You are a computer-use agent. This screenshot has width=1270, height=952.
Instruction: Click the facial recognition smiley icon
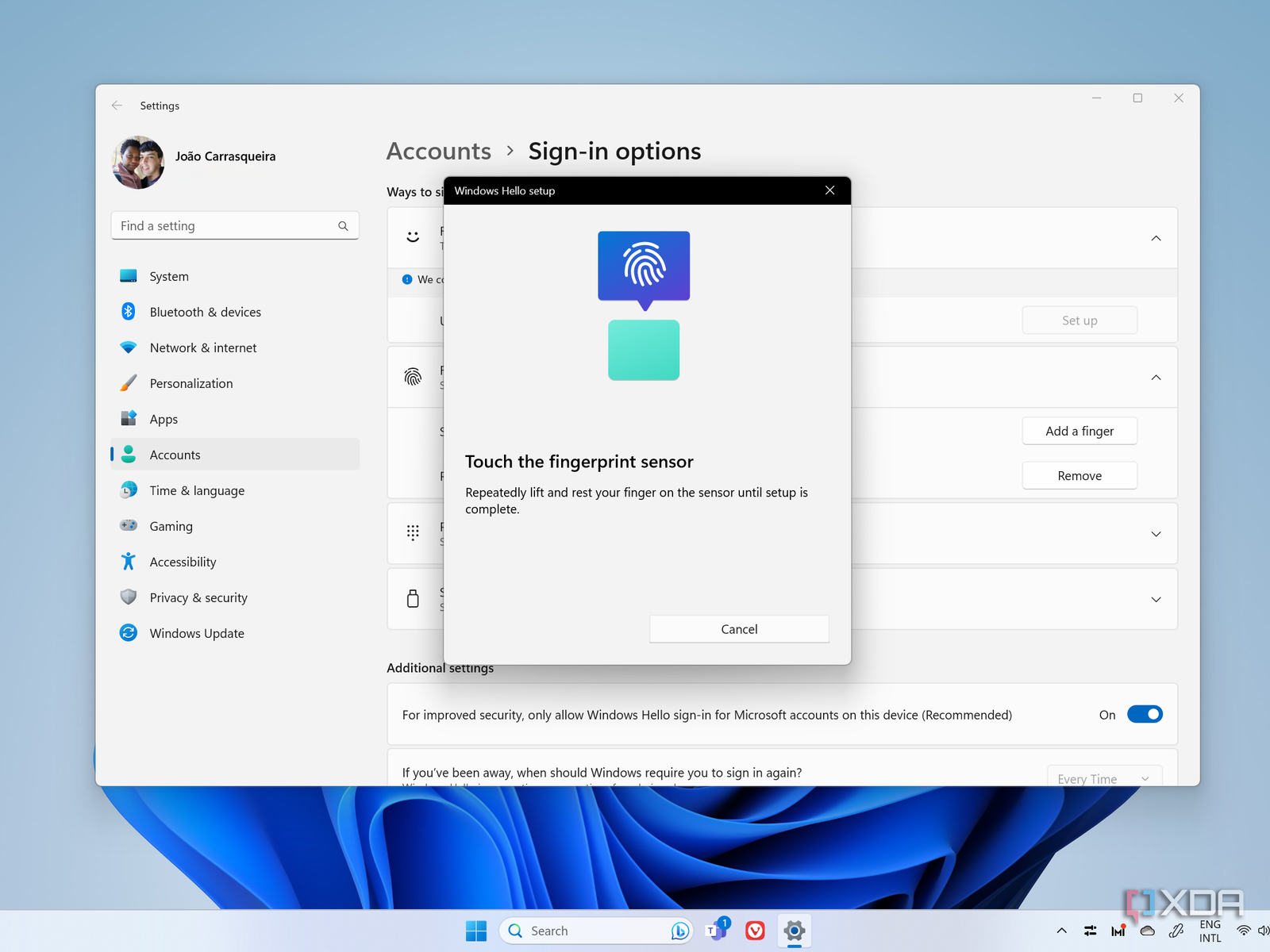(x=413, y=236)
